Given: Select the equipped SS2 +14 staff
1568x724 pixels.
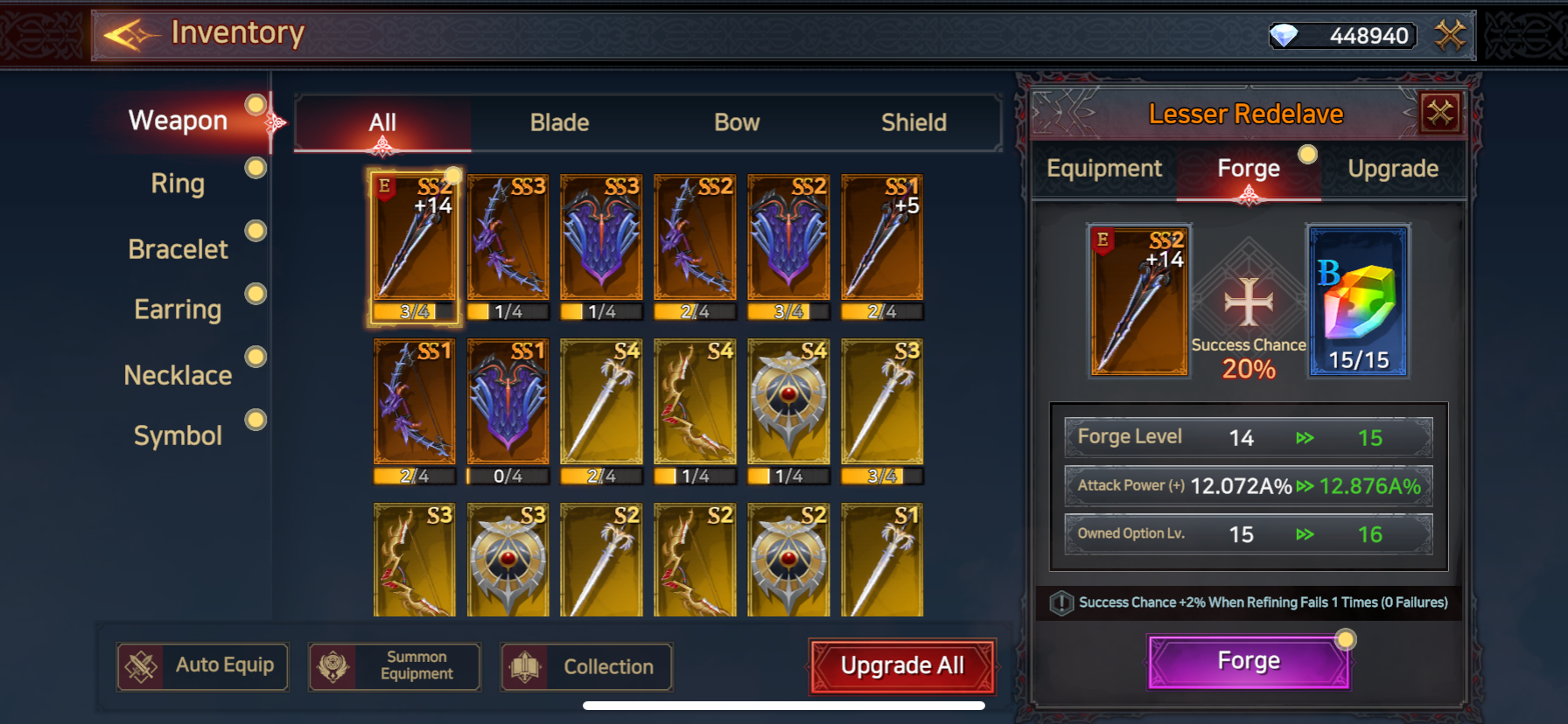Looking at the screenshot, I should 414,247.
